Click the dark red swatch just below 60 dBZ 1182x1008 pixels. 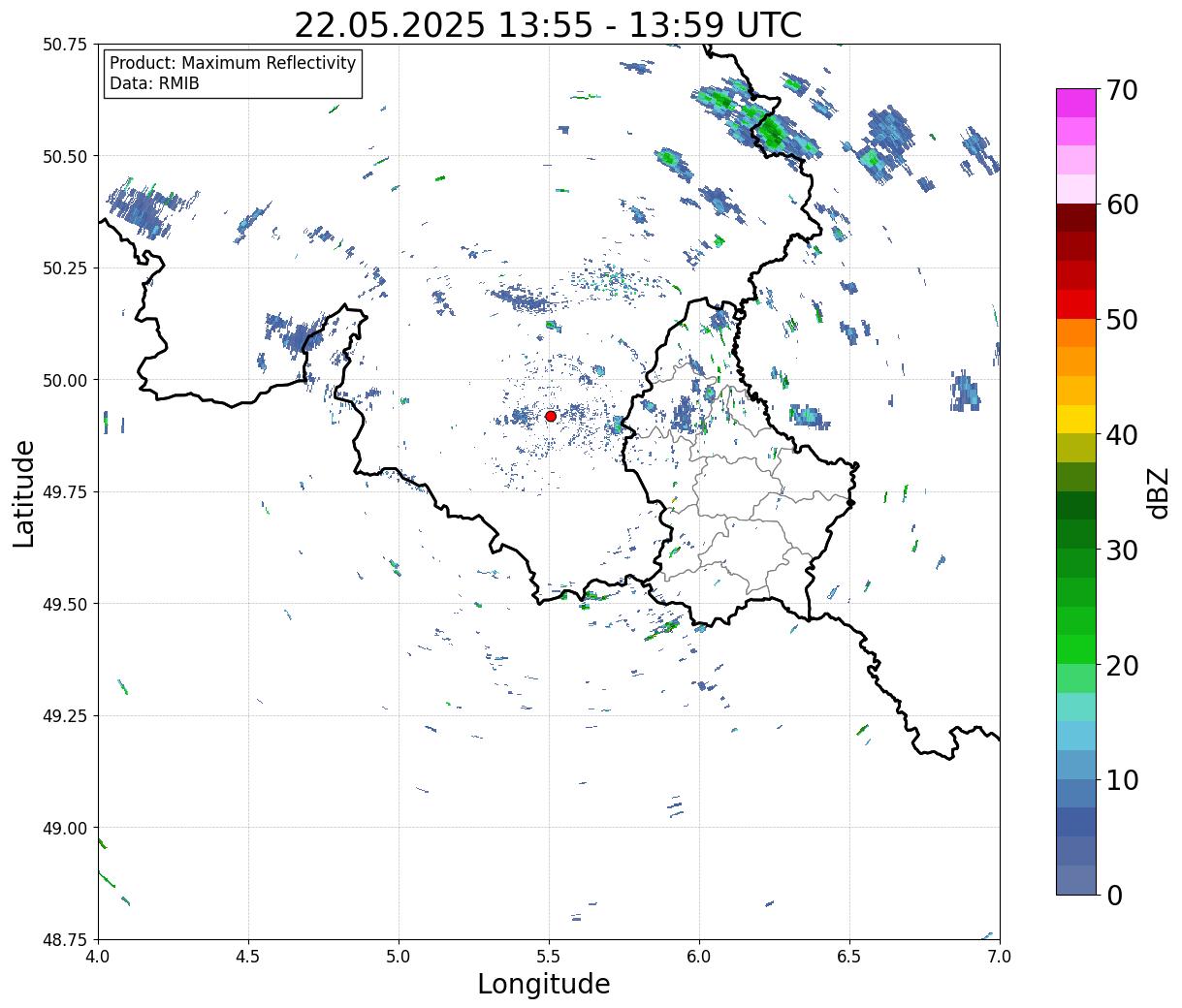(1076, 218)
